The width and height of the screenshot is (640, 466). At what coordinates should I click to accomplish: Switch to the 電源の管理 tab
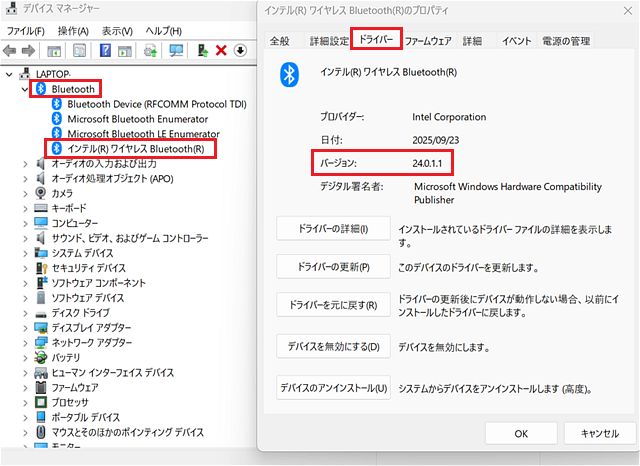coord(566,41)
